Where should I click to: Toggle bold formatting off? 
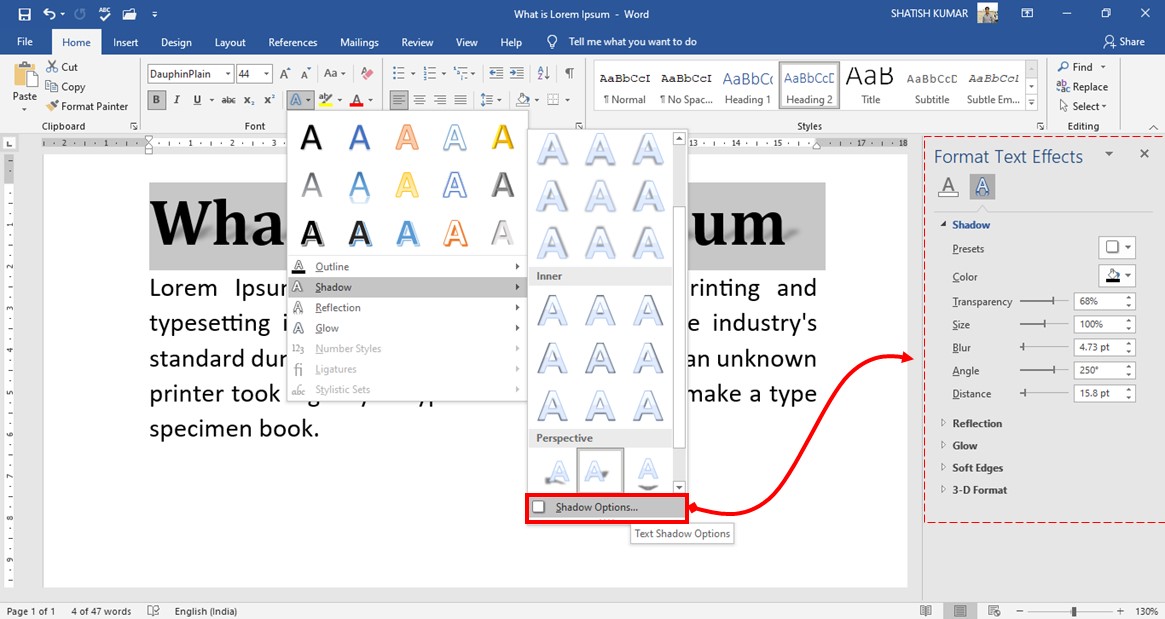click(156, 99)
